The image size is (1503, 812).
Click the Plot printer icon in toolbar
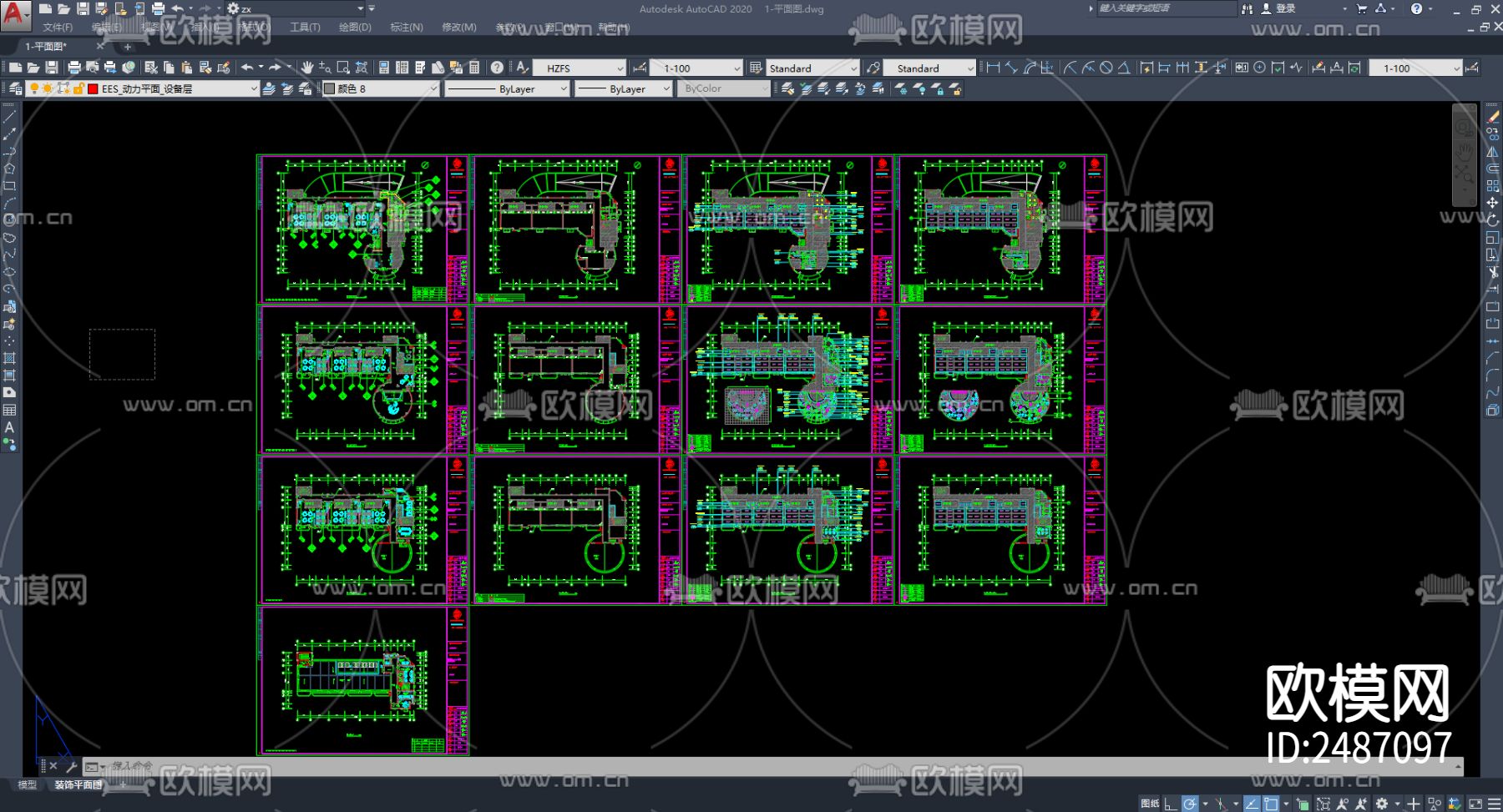click(x=74, y=68)
